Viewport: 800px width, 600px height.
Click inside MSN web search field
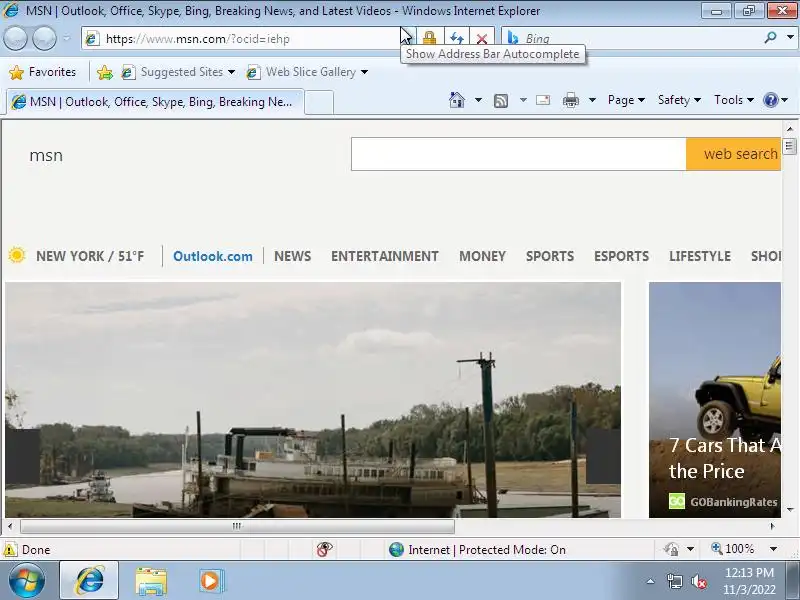pyautogui.click(x=518, y=154)
